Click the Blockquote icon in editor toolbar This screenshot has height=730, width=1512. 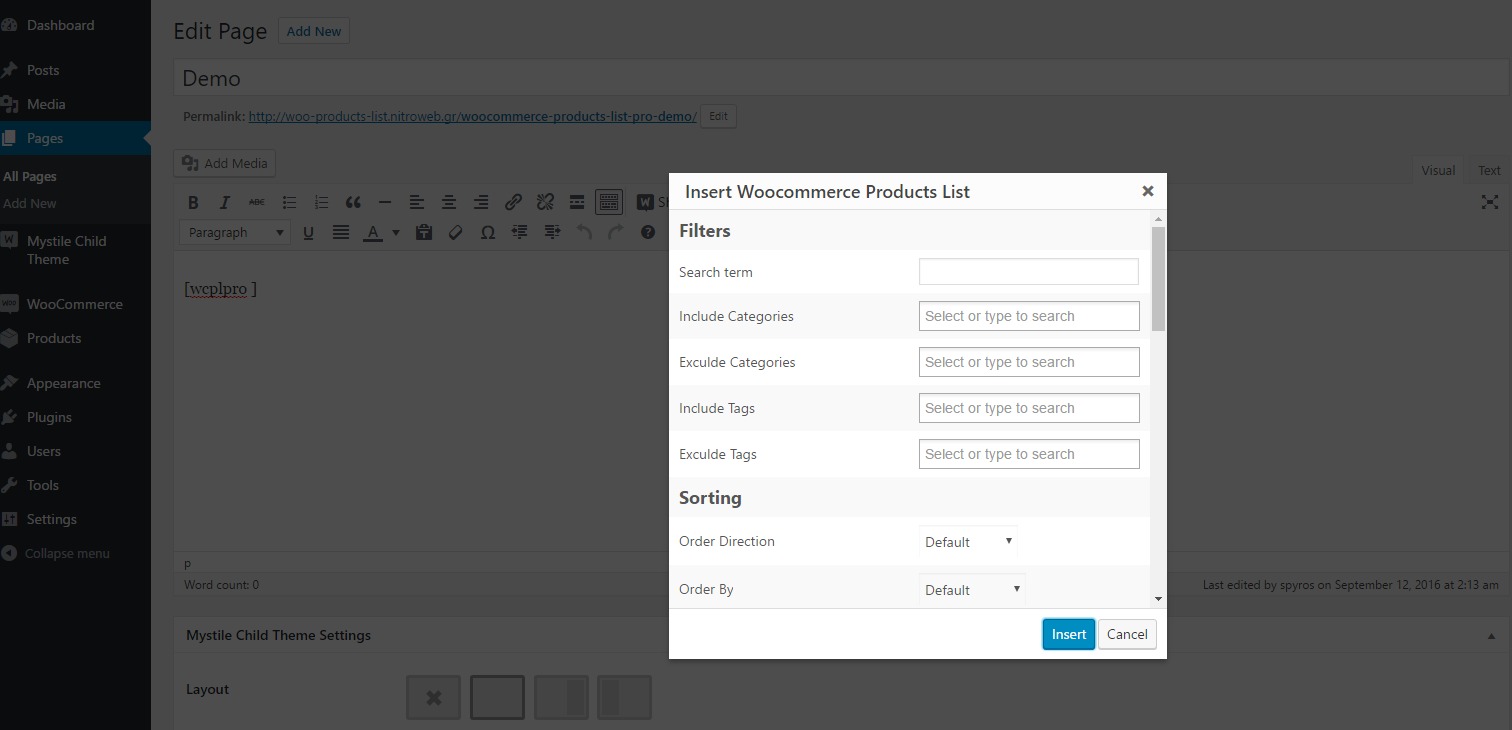point(353,202)
